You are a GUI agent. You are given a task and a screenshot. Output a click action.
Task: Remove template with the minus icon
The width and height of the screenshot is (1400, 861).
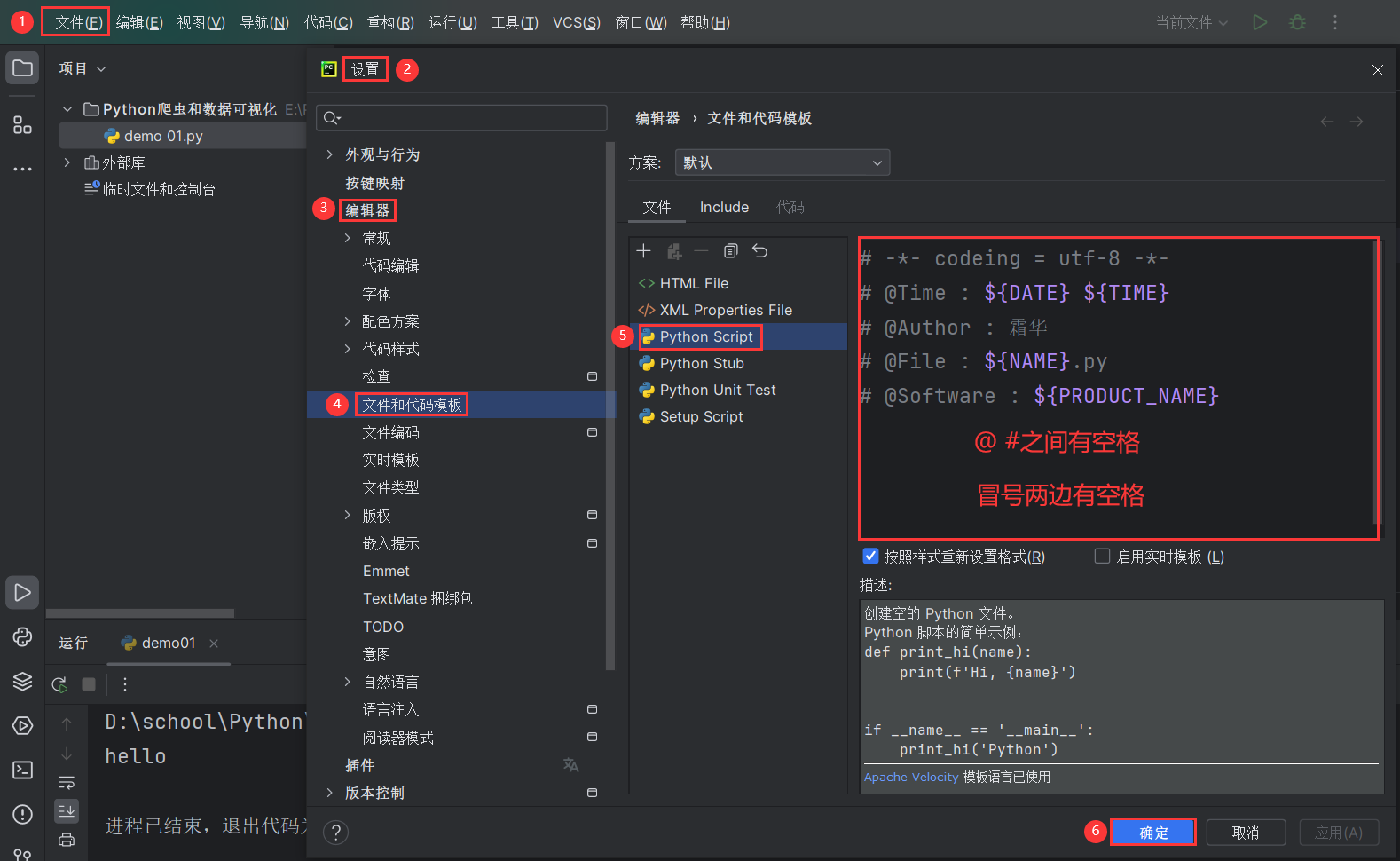click(x=701, y=251)
